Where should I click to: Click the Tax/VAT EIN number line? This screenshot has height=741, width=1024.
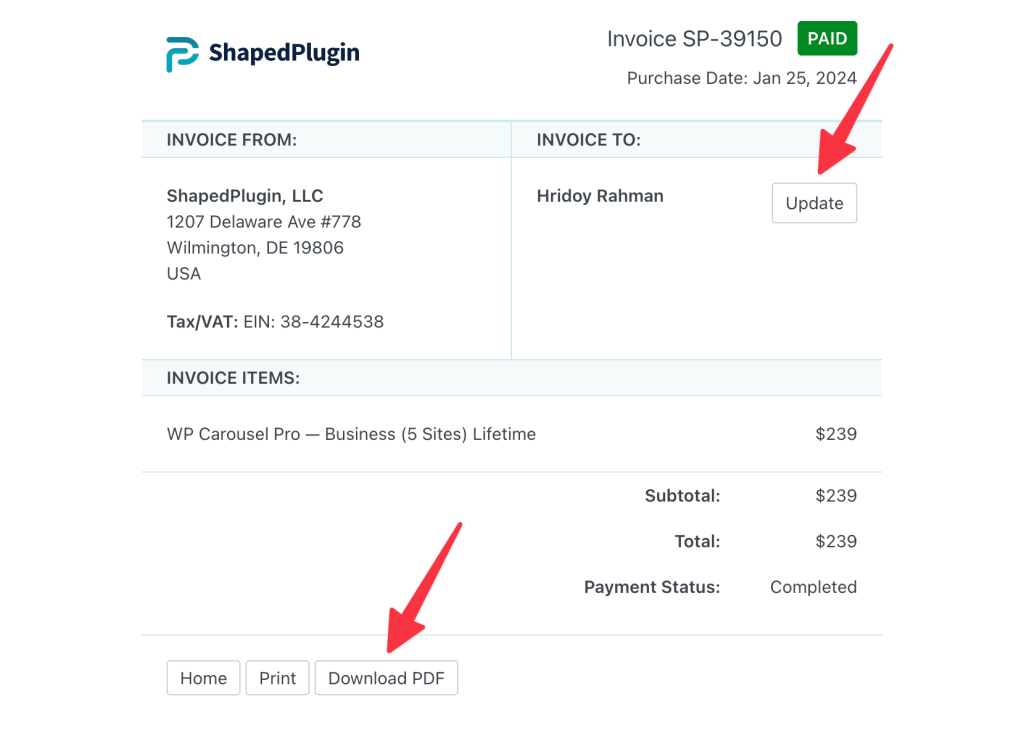275,322
